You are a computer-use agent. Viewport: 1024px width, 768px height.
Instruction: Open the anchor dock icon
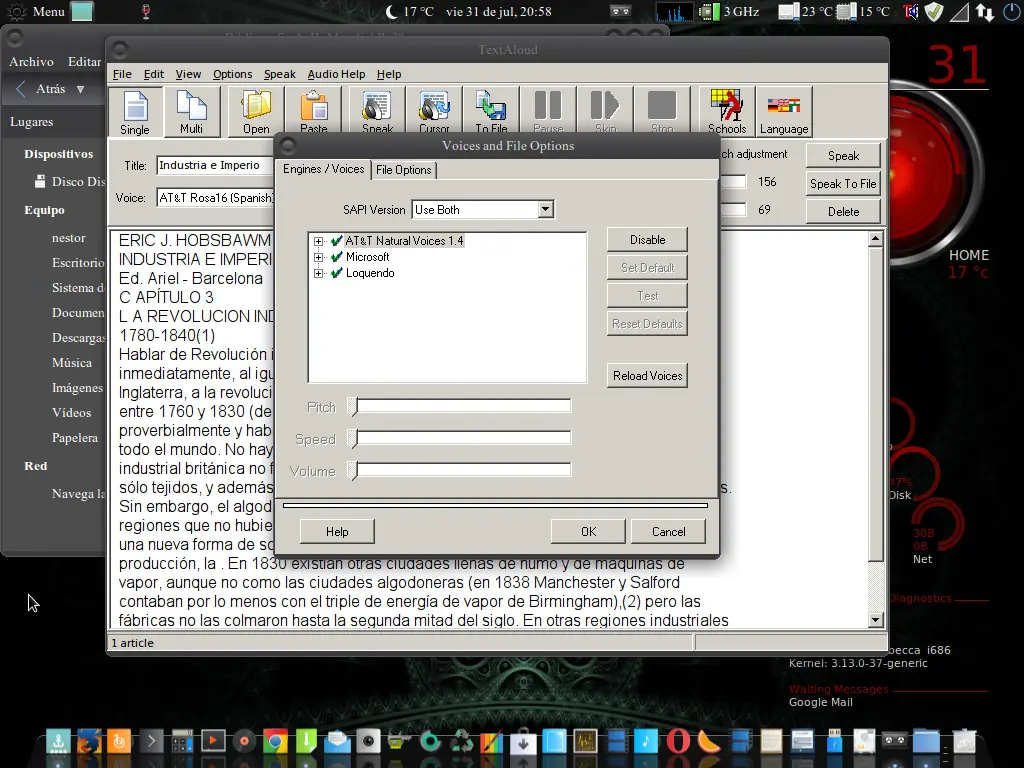(x=58, y=741)
